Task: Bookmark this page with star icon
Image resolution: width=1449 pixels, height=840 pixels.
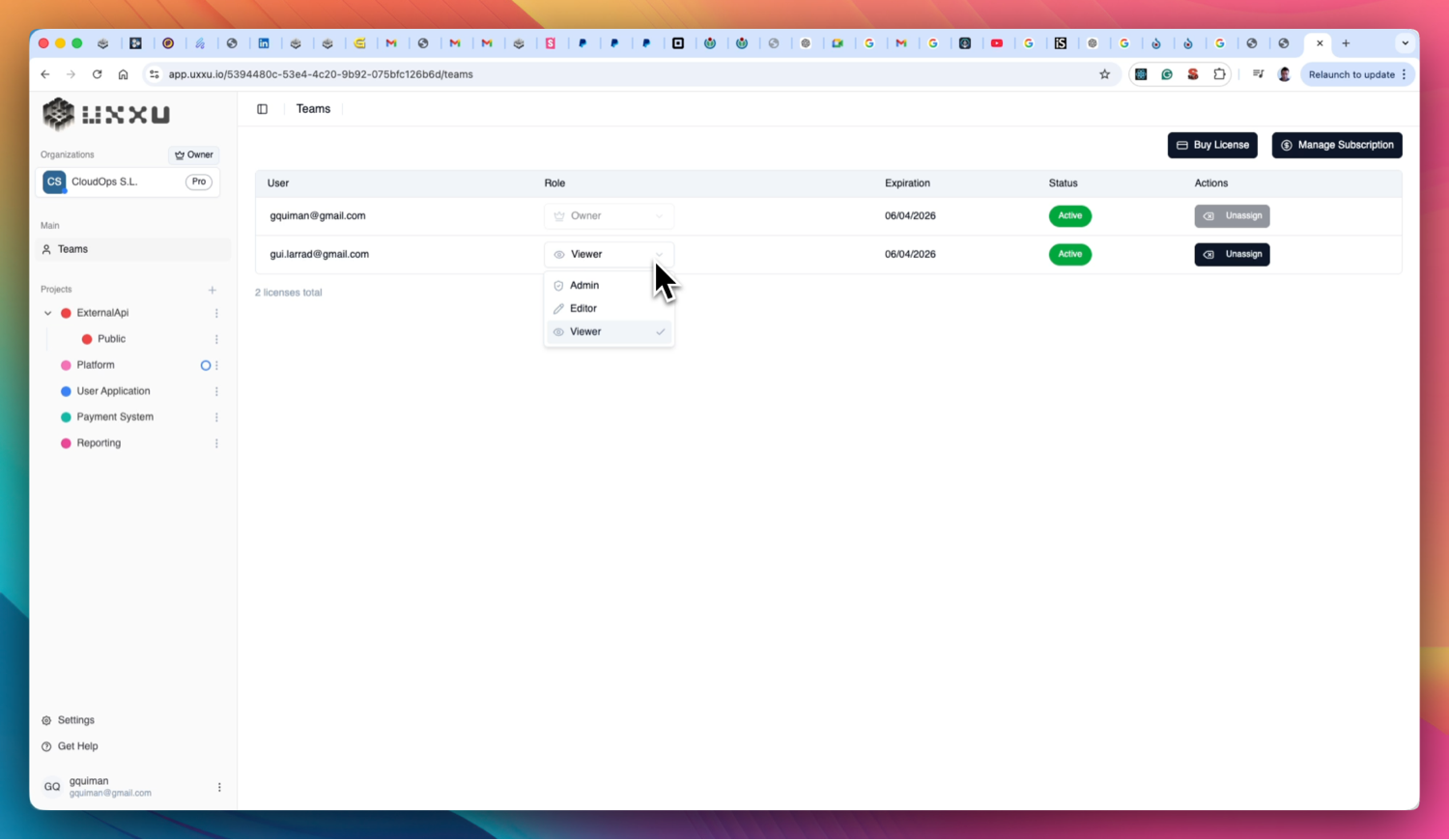Action: (1104, 74)
